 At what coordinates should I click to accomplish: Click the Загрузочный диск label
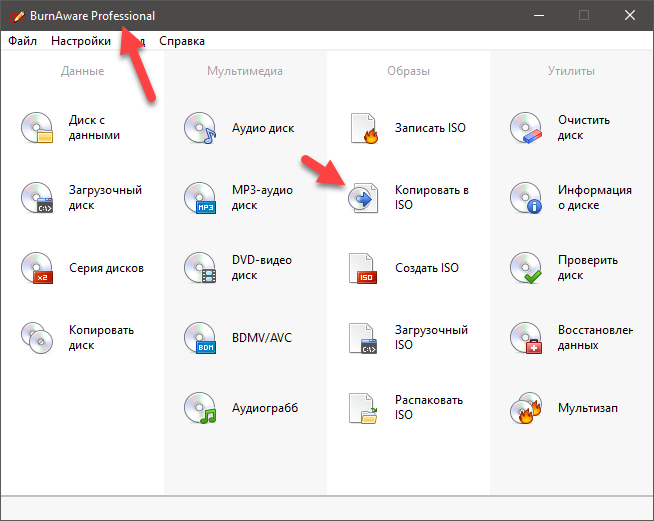(x=106, y=198)
